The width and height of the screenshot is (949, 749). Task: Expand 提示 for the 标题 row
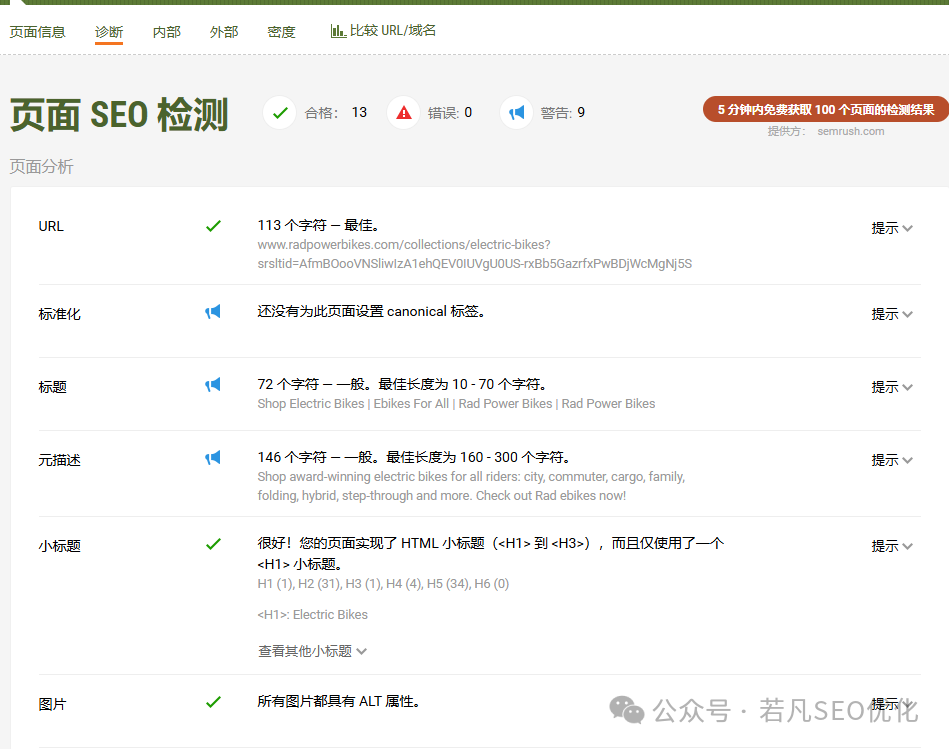click(x=892, y=387)
